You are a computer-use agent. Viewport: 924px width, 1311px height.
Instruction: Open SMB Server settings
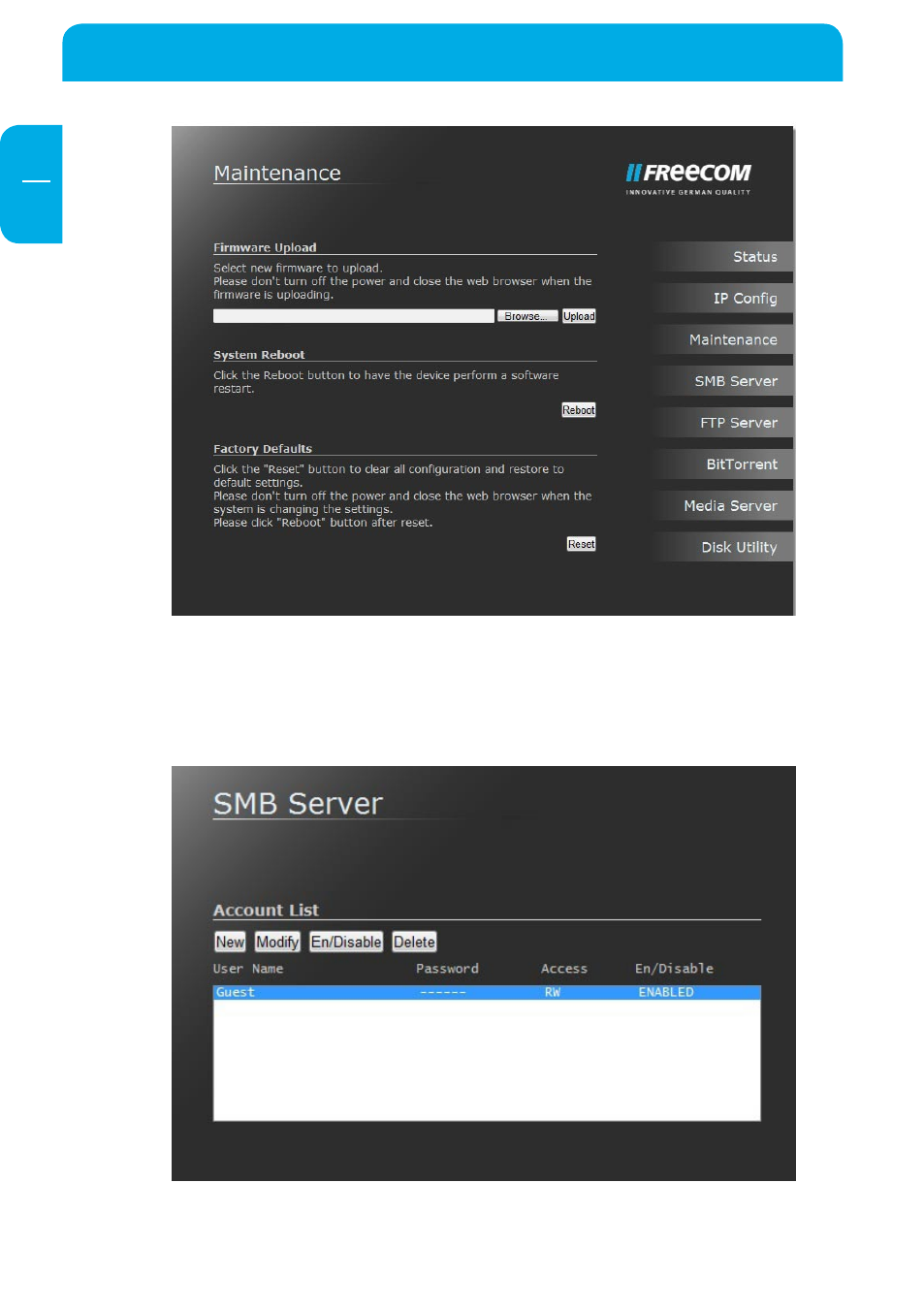tap(724, 381)
